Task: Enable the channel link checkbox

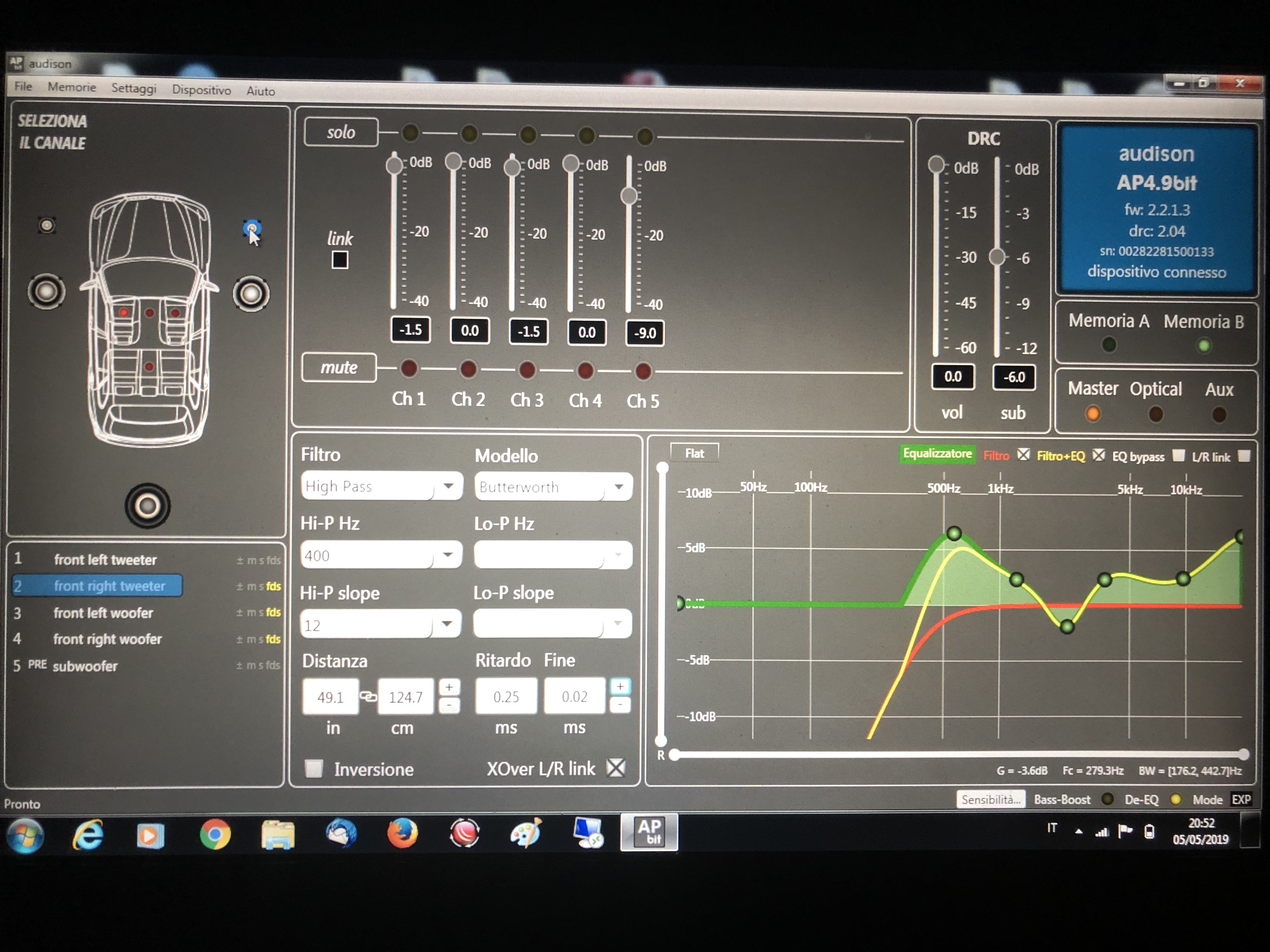Action: [x=340, y=260]
